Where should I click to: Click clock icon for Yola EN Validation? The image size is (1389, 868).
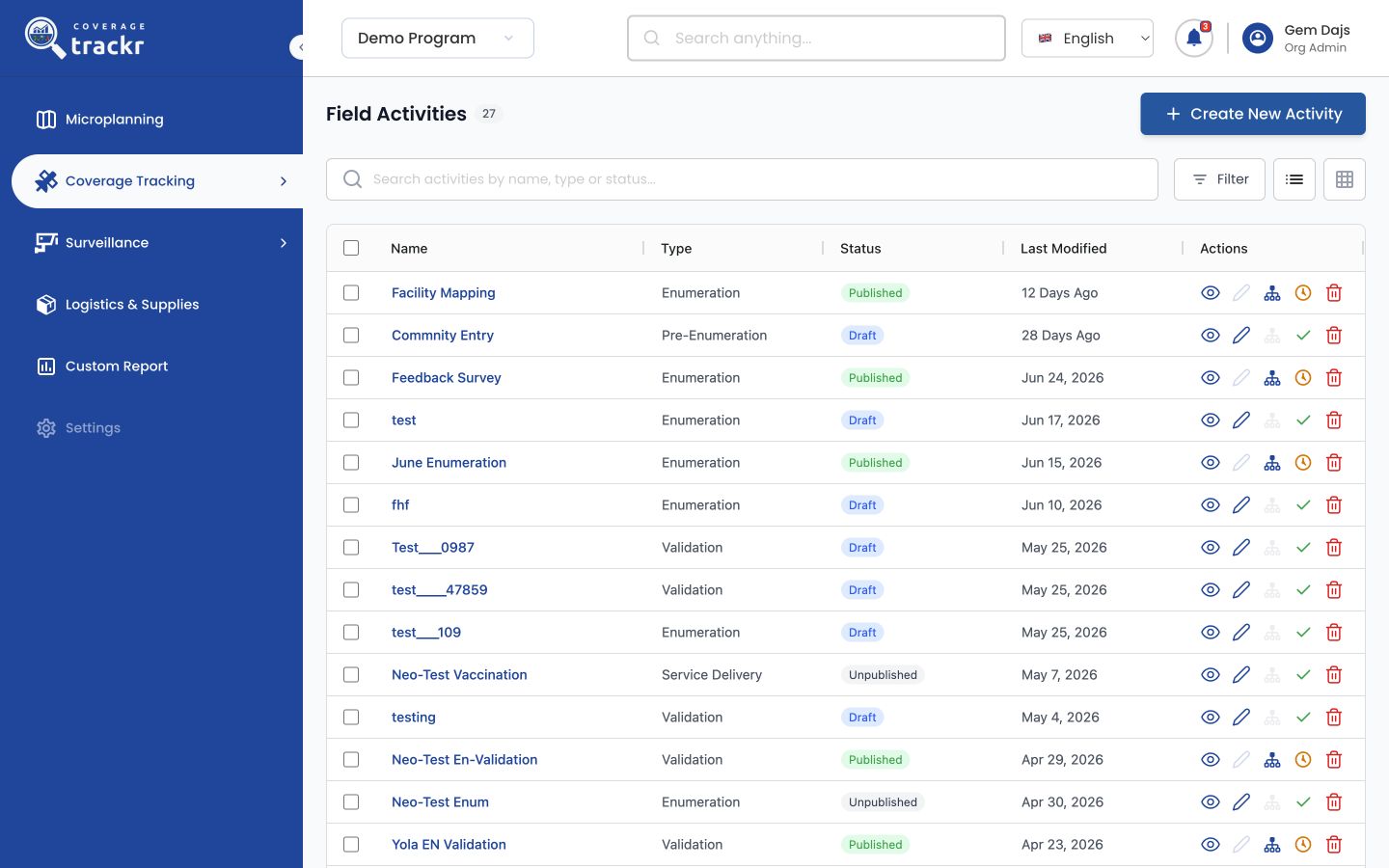[1303, 845]
